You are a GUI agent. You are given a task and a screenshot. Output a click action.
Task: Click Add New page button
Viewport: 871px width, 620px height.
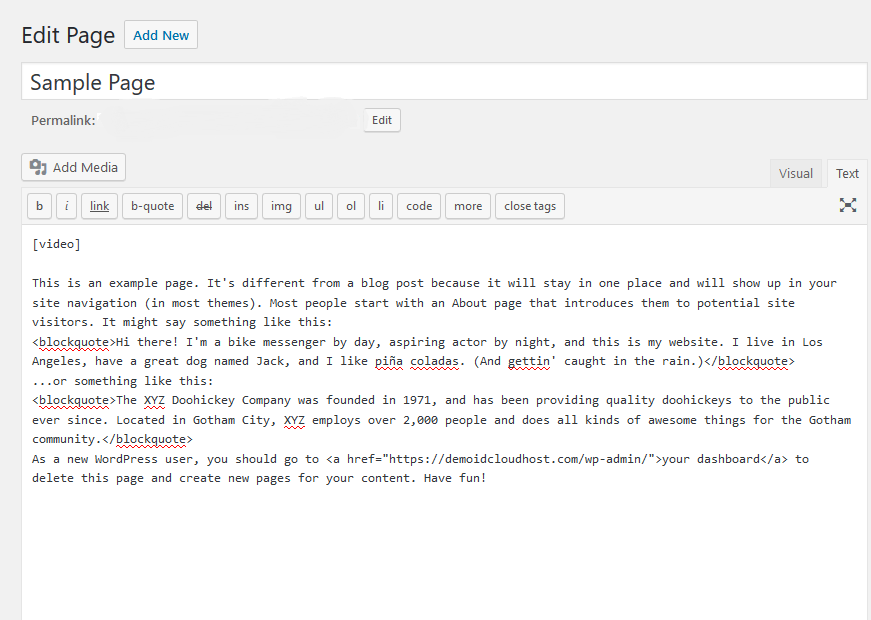(x=161, y=35)
